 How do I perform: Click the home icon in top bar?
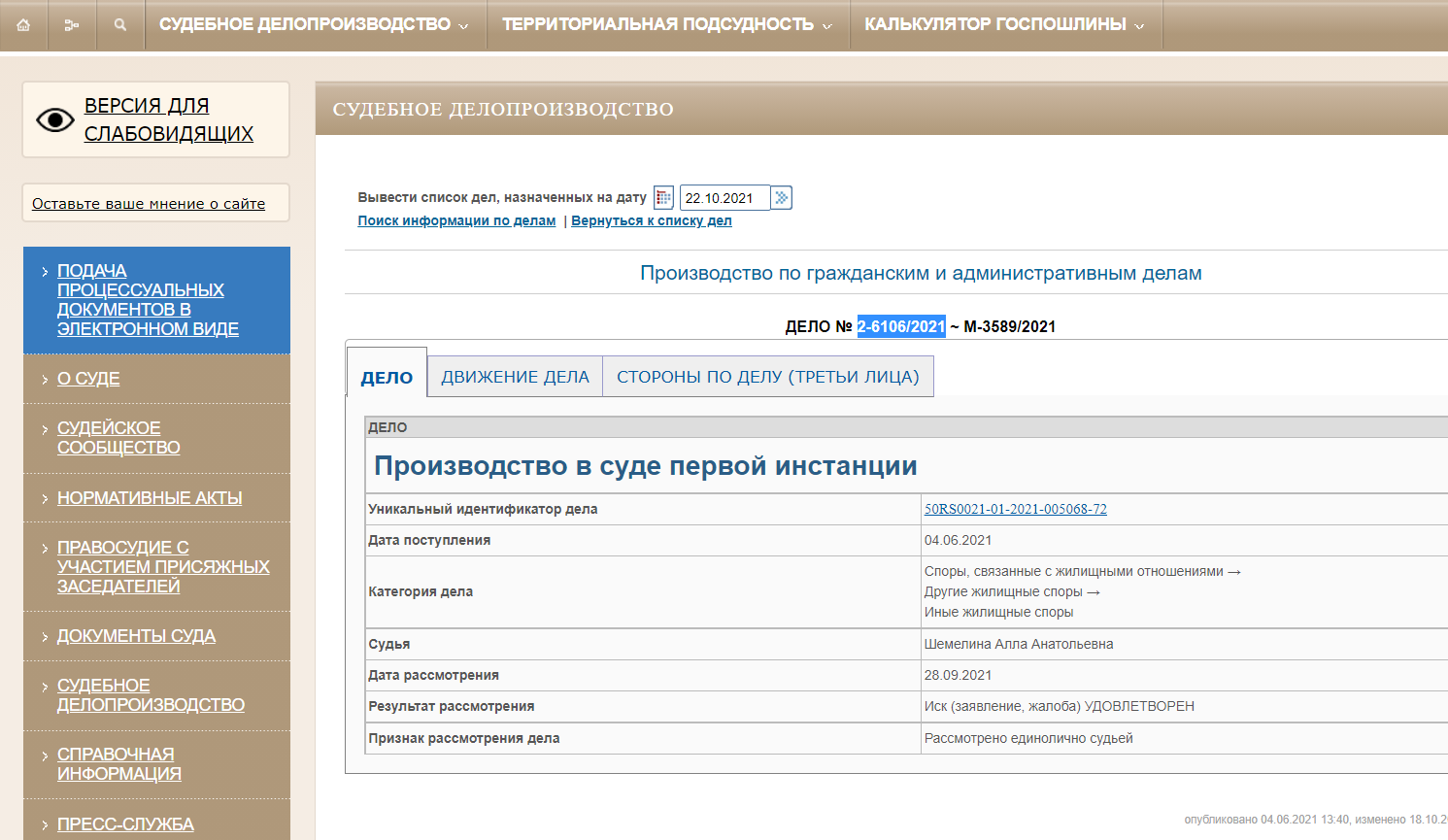click(23, 25)
